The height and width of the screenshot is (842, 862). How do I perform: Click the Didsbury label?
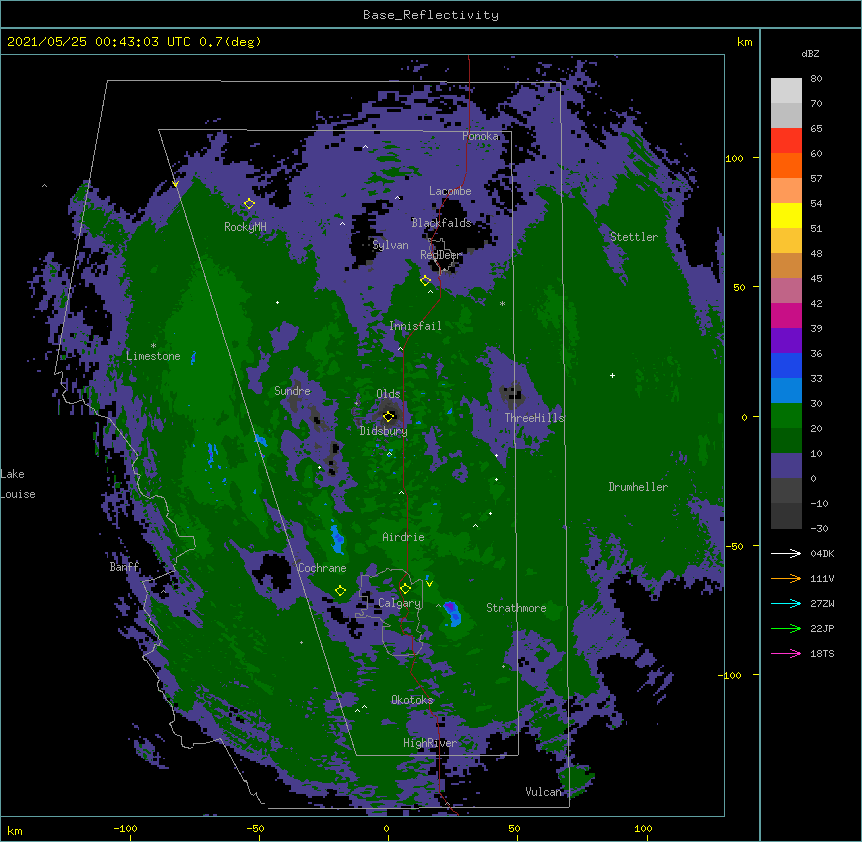[384, 431]
